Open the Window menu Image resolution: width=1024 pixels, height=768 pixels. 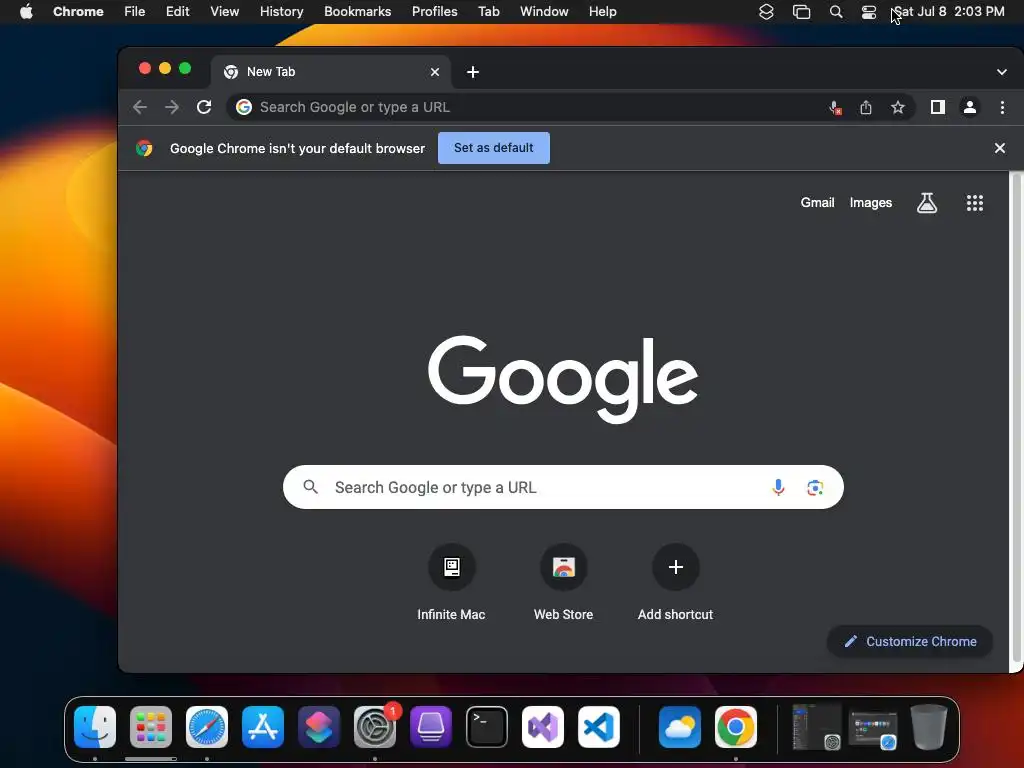pyautogui.click(x=544, y=12)
